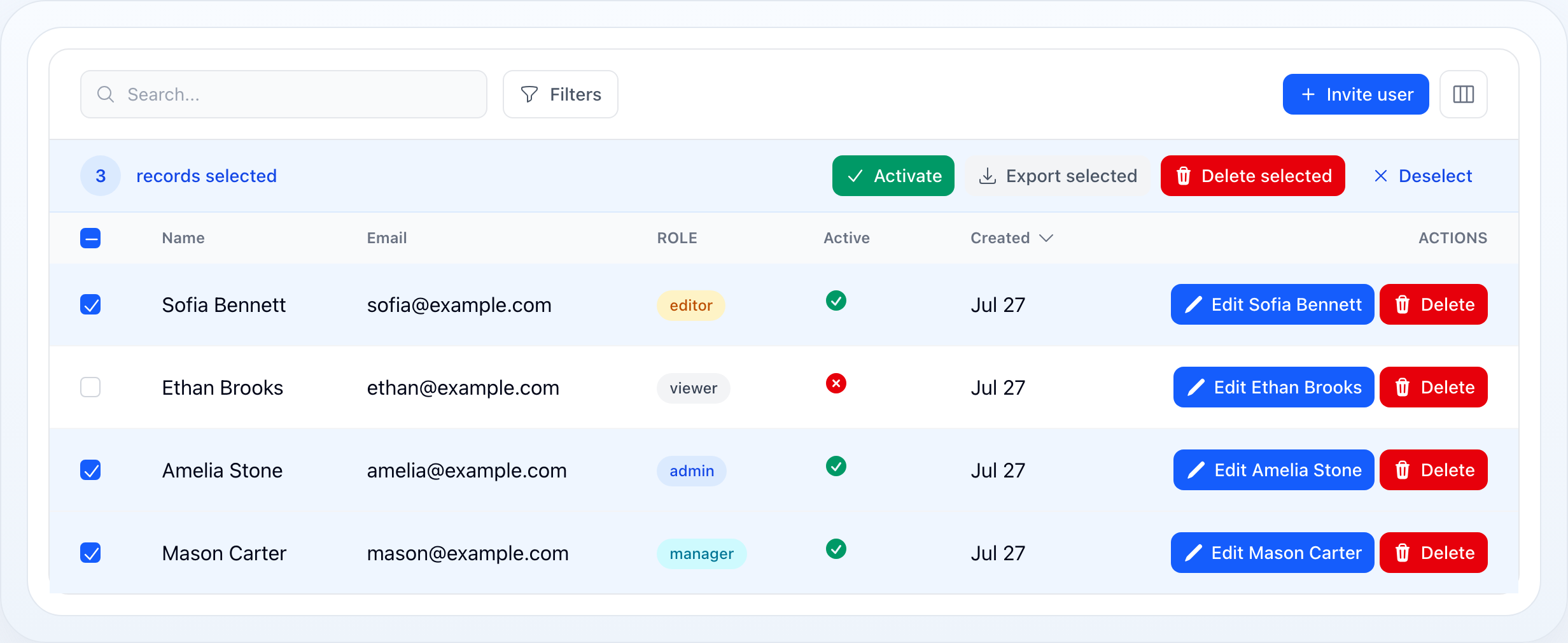Invite a new user
The image size is (1568, 643).
[1355, 94]
